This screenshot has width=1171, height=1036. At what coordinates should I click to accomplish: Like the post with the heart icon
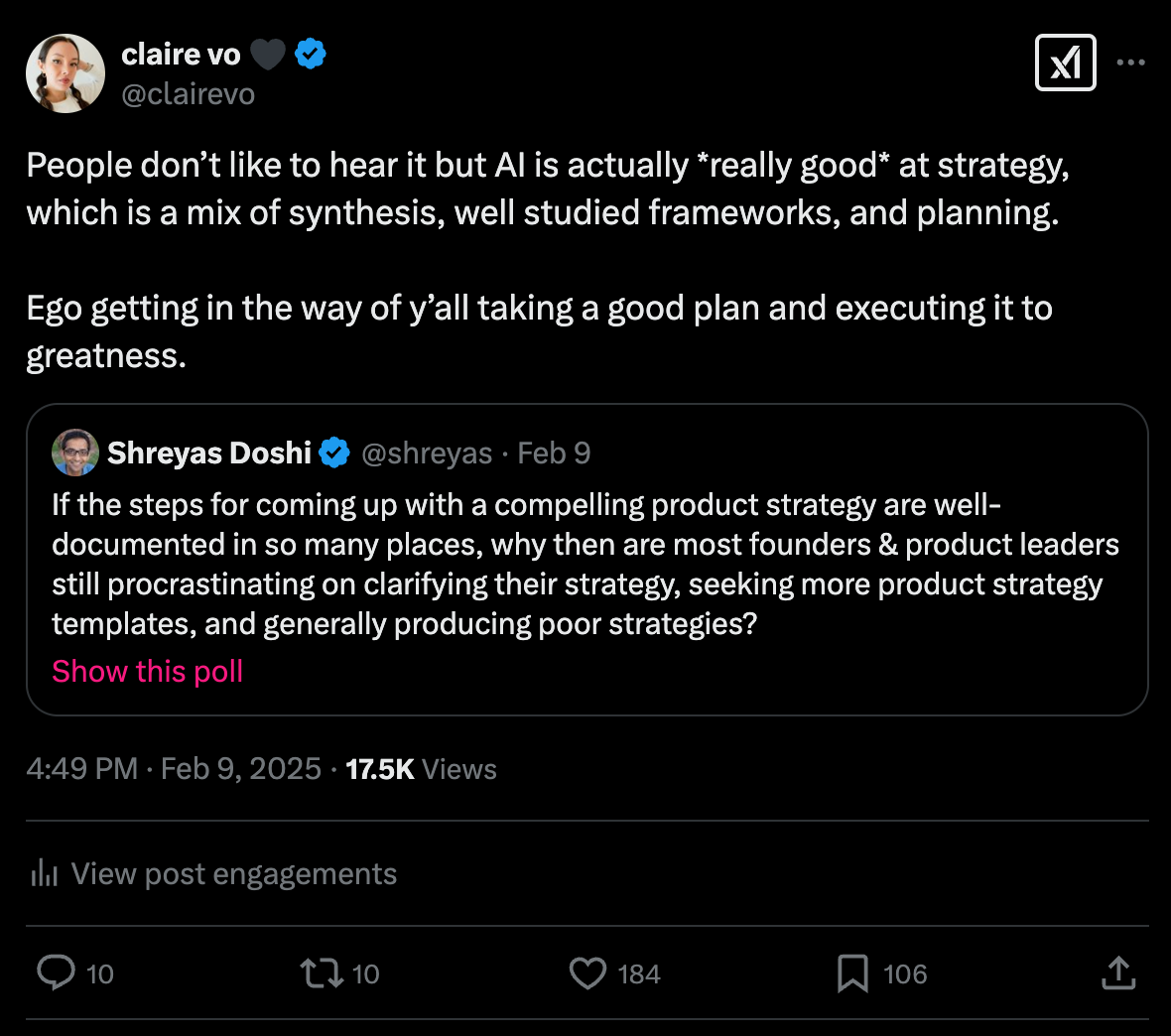587,972
